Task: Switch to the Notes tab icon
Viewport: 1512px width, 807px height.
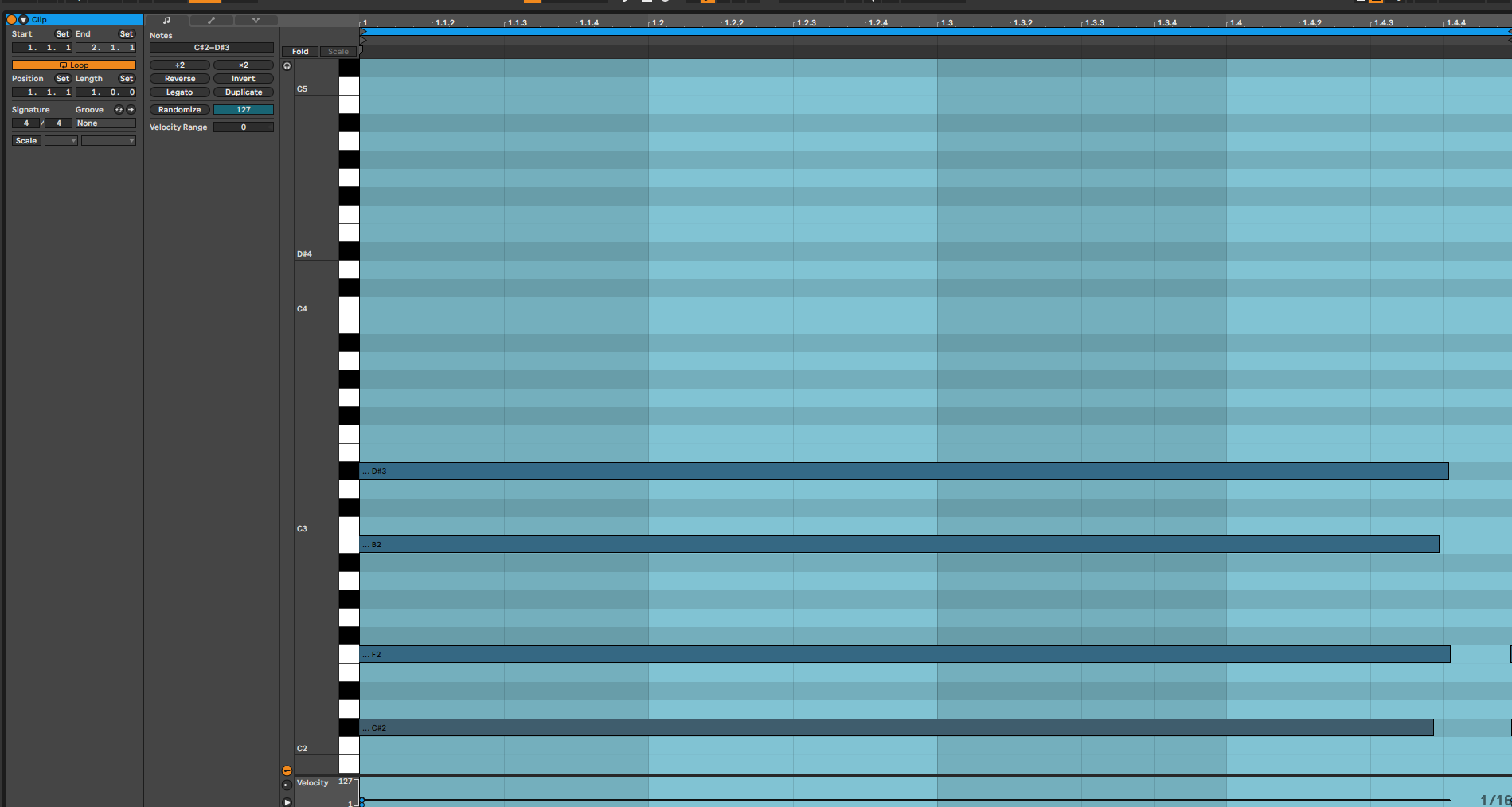Action: click(x=166, y=21)
